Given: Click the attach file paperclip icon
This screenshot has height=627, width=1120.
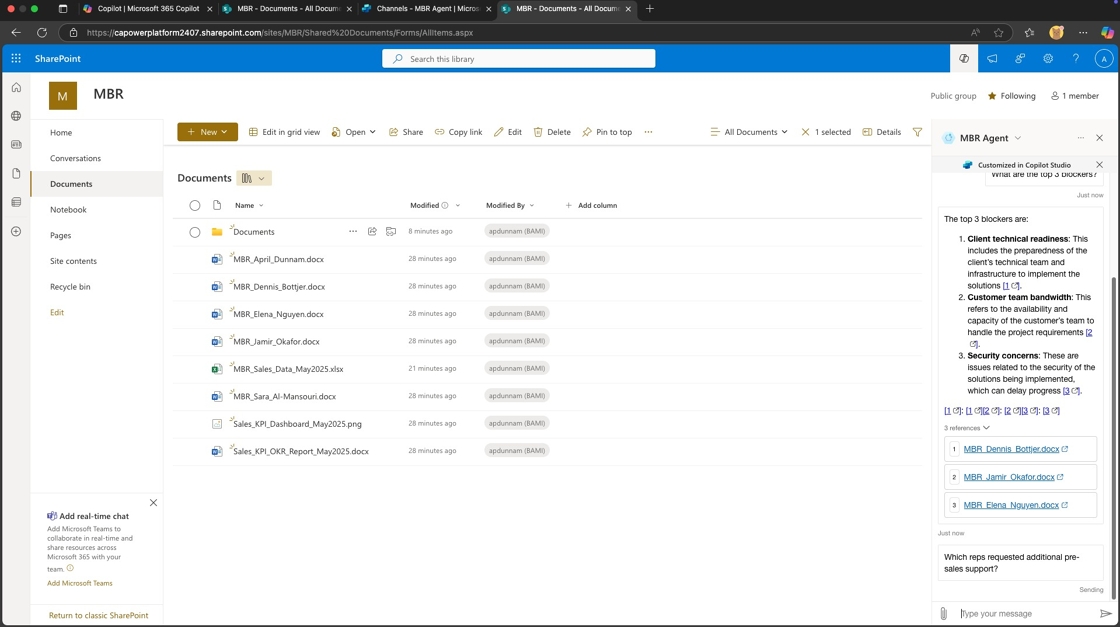Looking at the screenshot, I should tap(943, 613).
